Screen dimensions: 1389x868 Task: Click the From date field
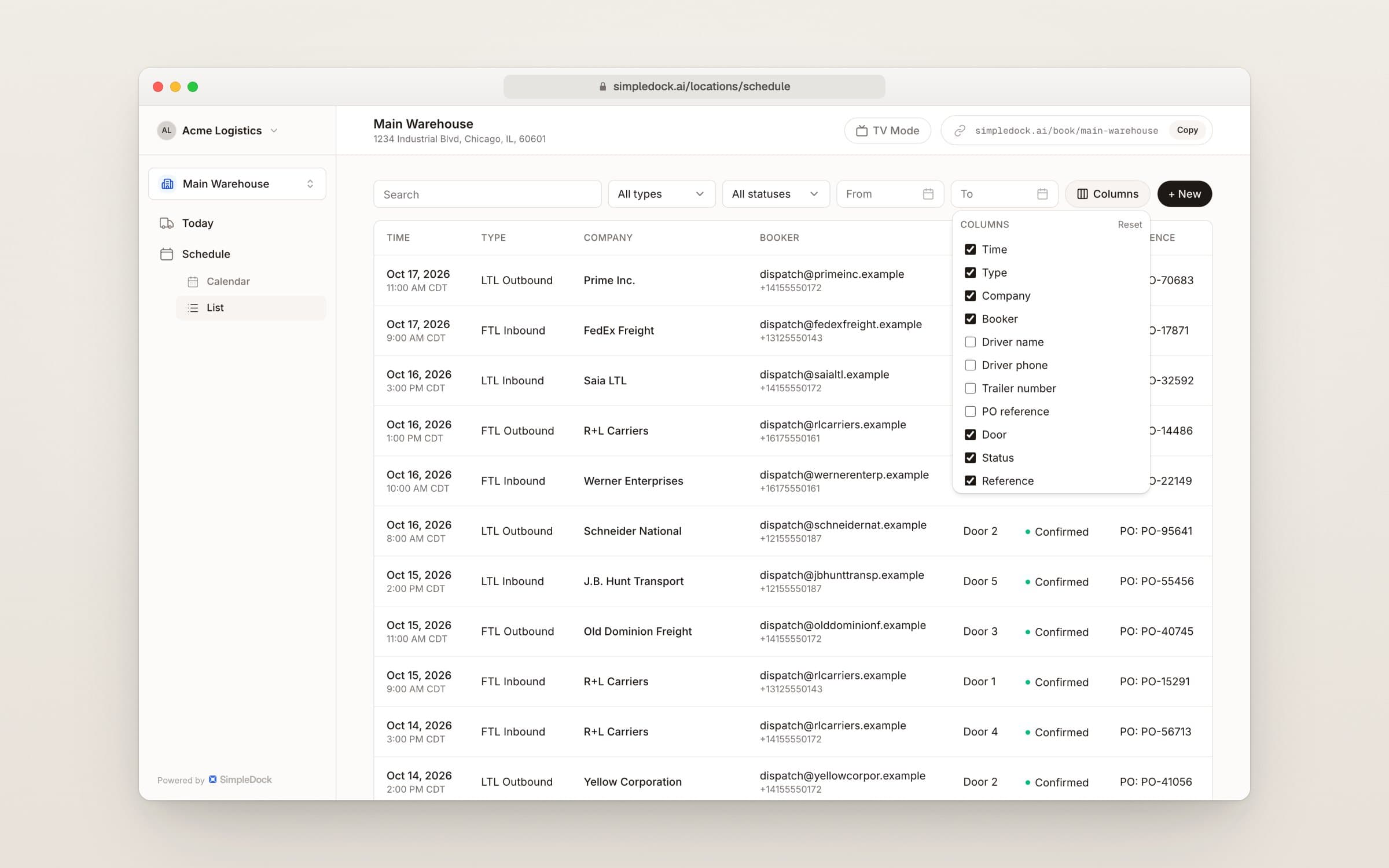click(890, 194)
